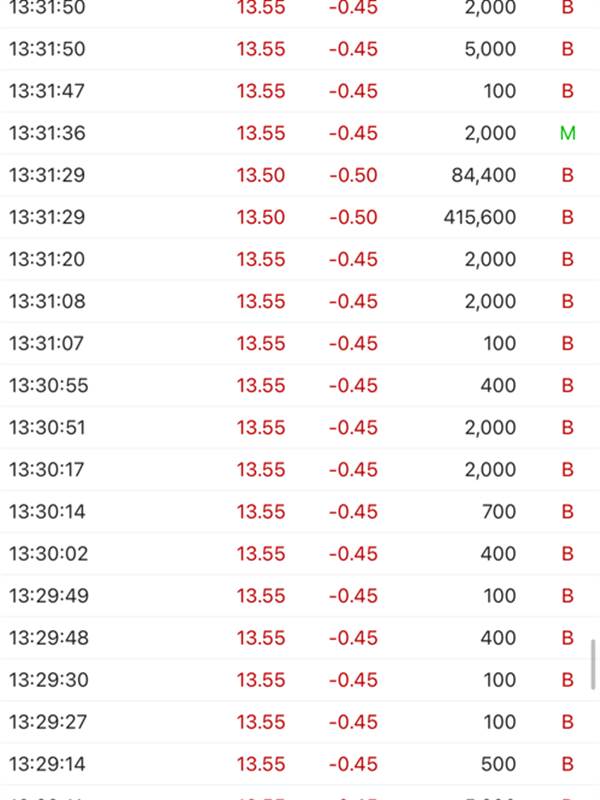Tap the B indicator on the 13:29:48 row
This screenshot has width=600, height=800.
(x=567, y=638)
